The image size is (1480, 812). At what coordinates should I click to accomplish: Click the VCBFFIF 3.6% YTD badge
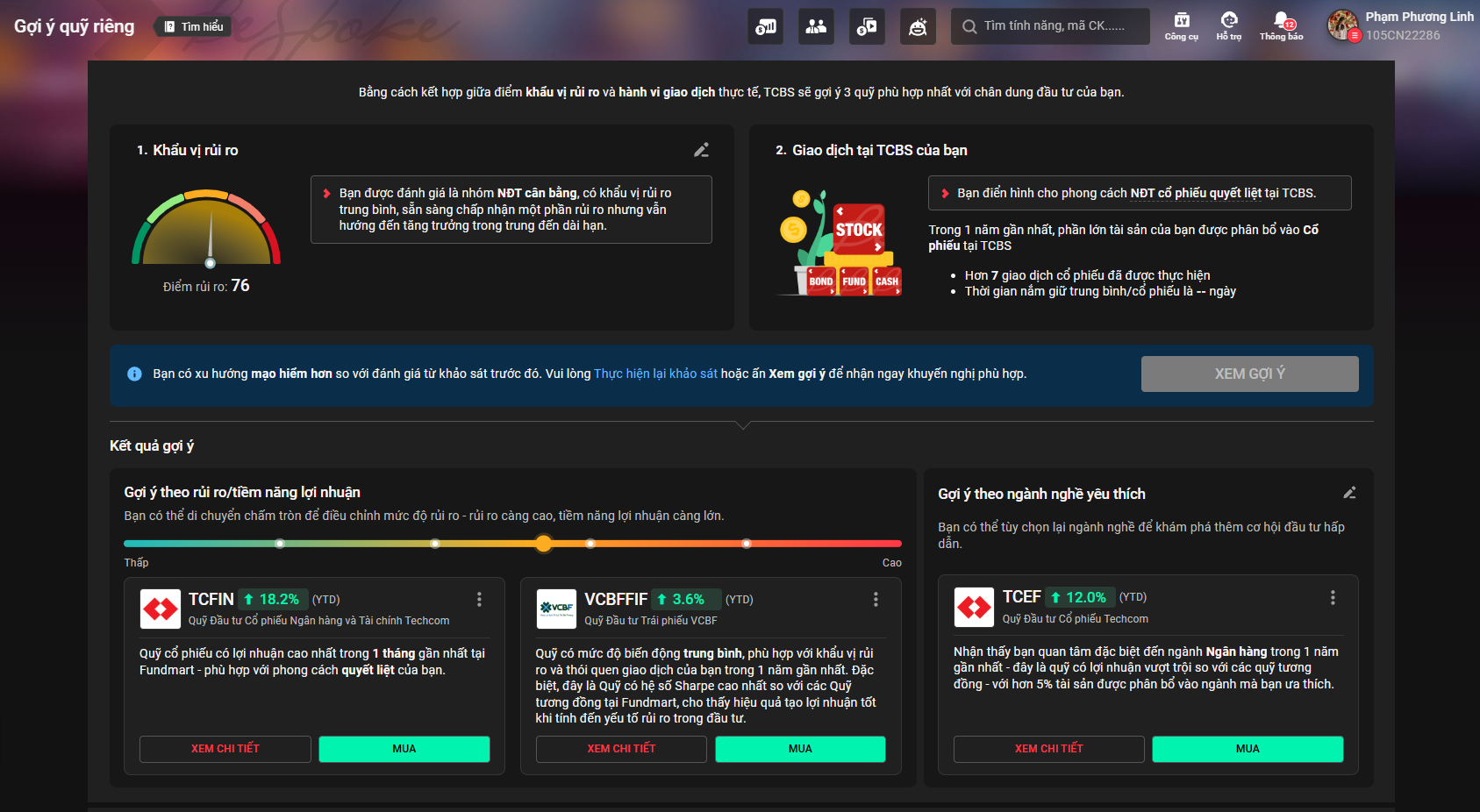686,599
